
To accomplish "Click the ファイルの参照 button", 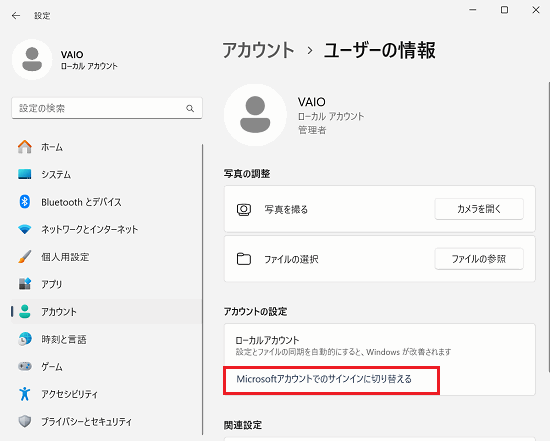I will click(x=479, y=259).
